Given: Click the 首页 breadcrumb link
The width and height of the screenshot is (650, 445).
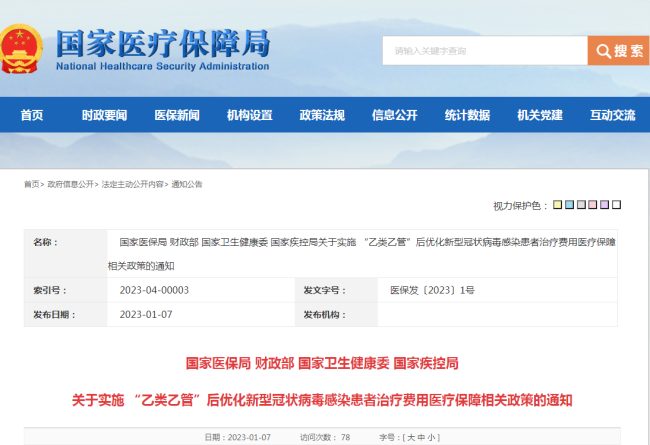Looking at the screenshot, I should [x=32, y=184].
